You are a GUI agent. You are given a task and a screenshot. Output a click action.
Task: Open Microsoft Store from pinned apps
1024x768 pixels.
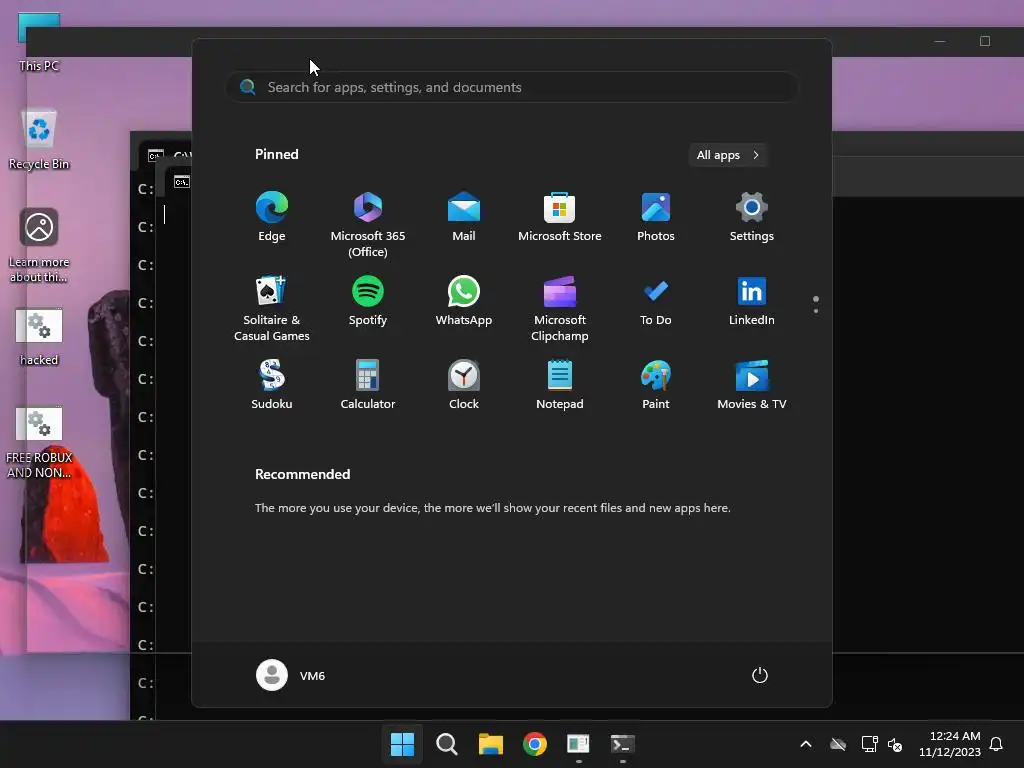[x=560, y=217]
